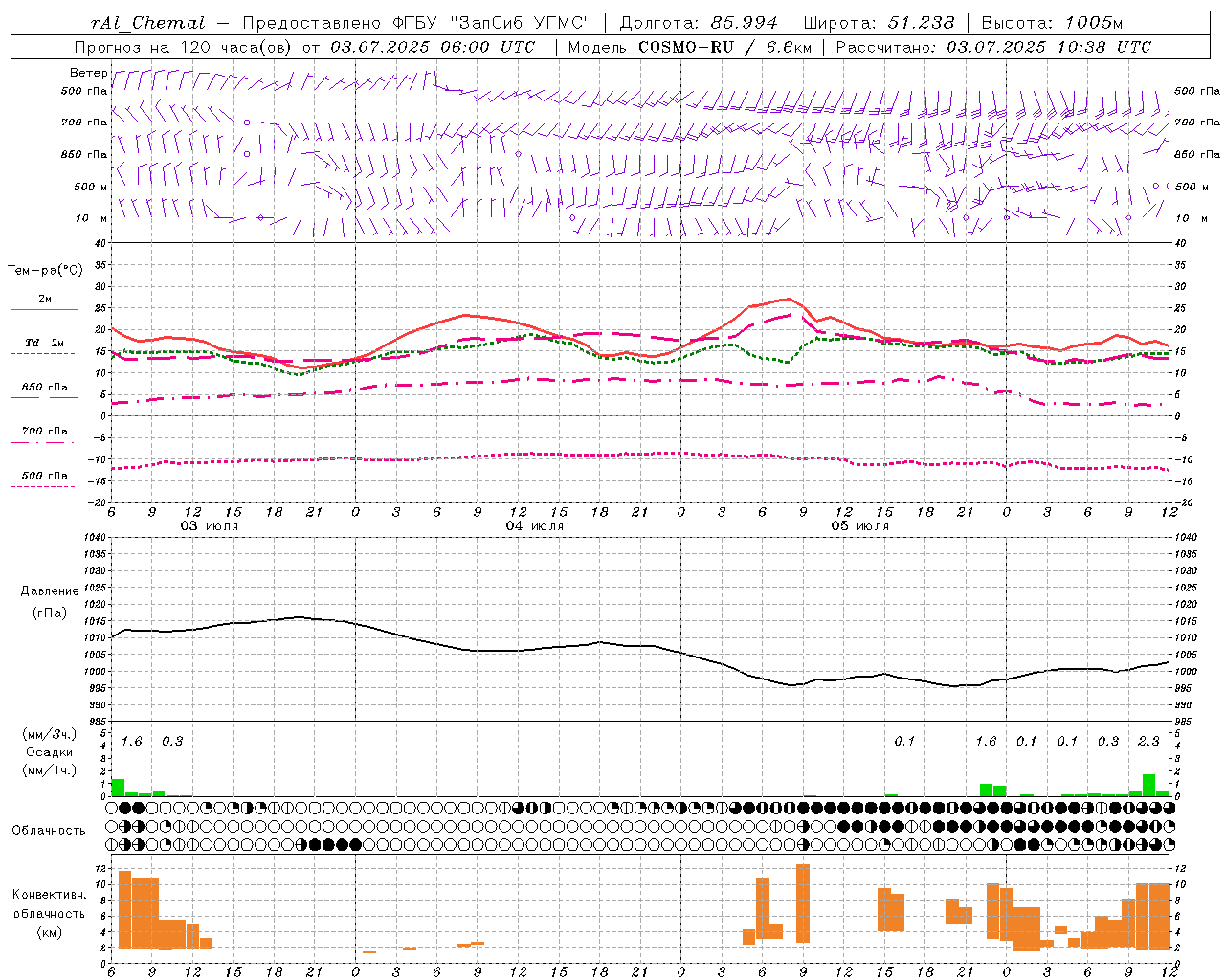This screenshot has height=980, width=1225.
Task: Click the Давление pressure label
Action: click(50, 591)
